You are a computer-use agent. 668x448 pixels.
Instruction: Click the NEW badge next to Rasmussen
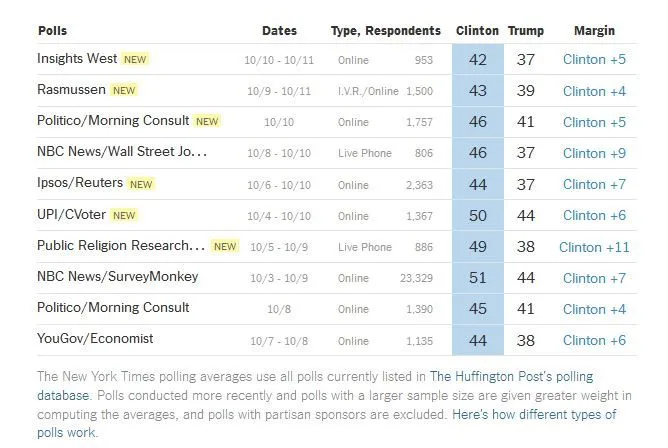pyautogui.click(x=124, y=90)
